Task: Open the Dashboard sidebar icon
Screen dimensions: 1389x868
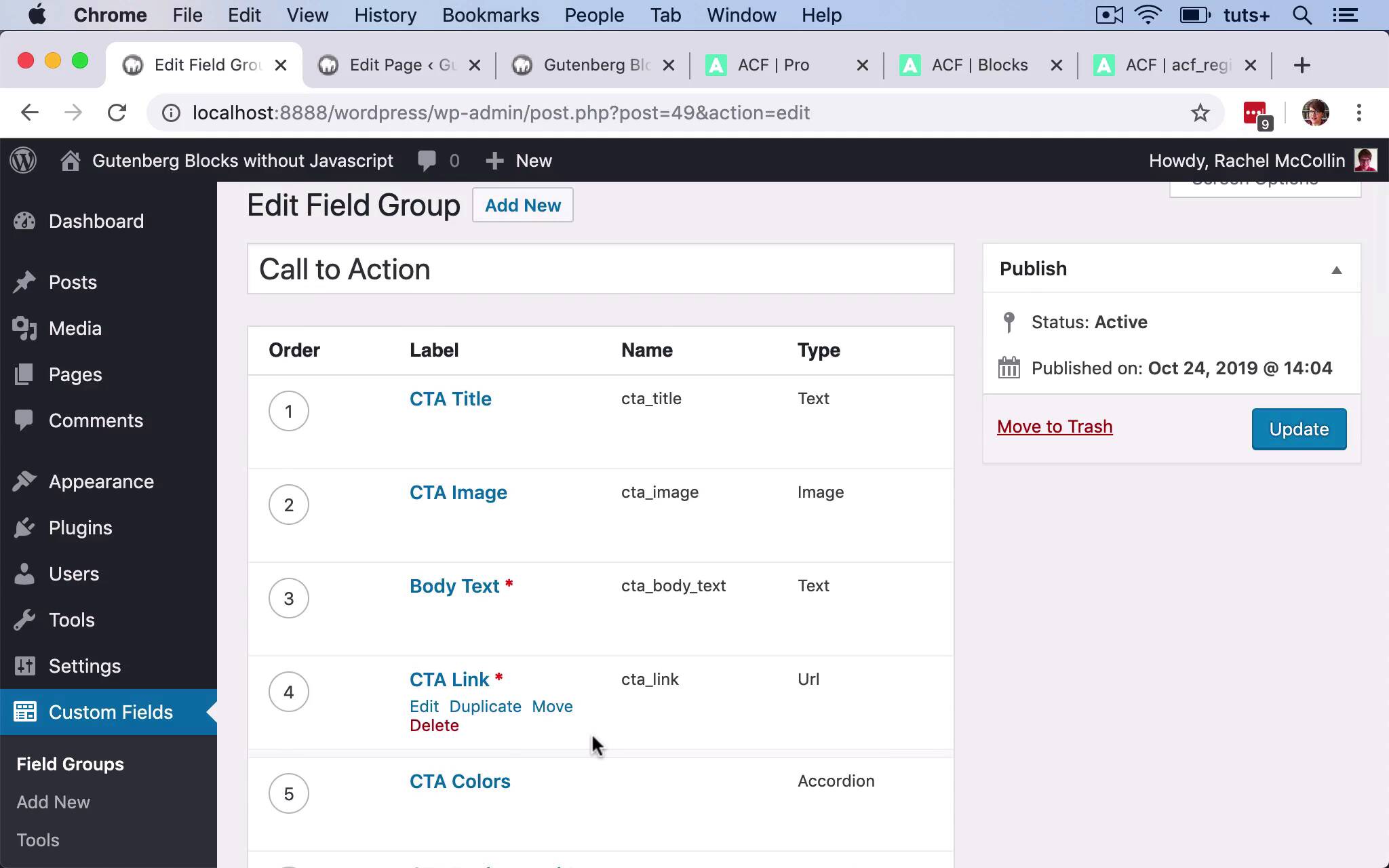Action: [24, 221]
